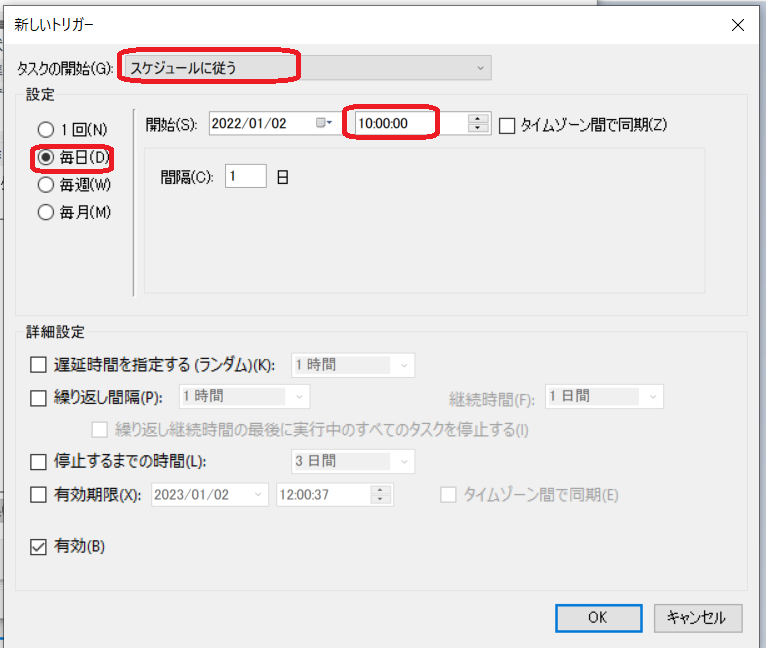This screenshot has width=766, height=648.
Task: Open the start date calendar picker icon
Action: point(324,123)
